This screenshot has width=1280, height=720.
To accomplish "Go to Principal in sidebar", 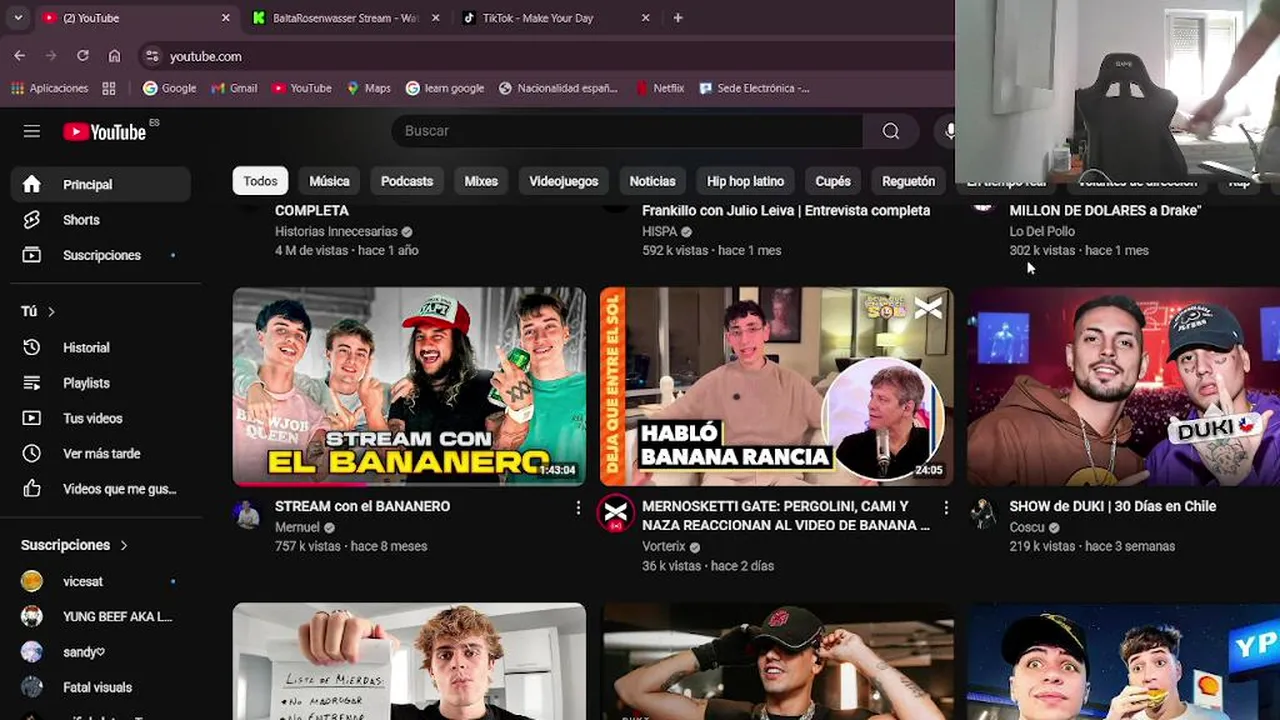I will point(100,184).
